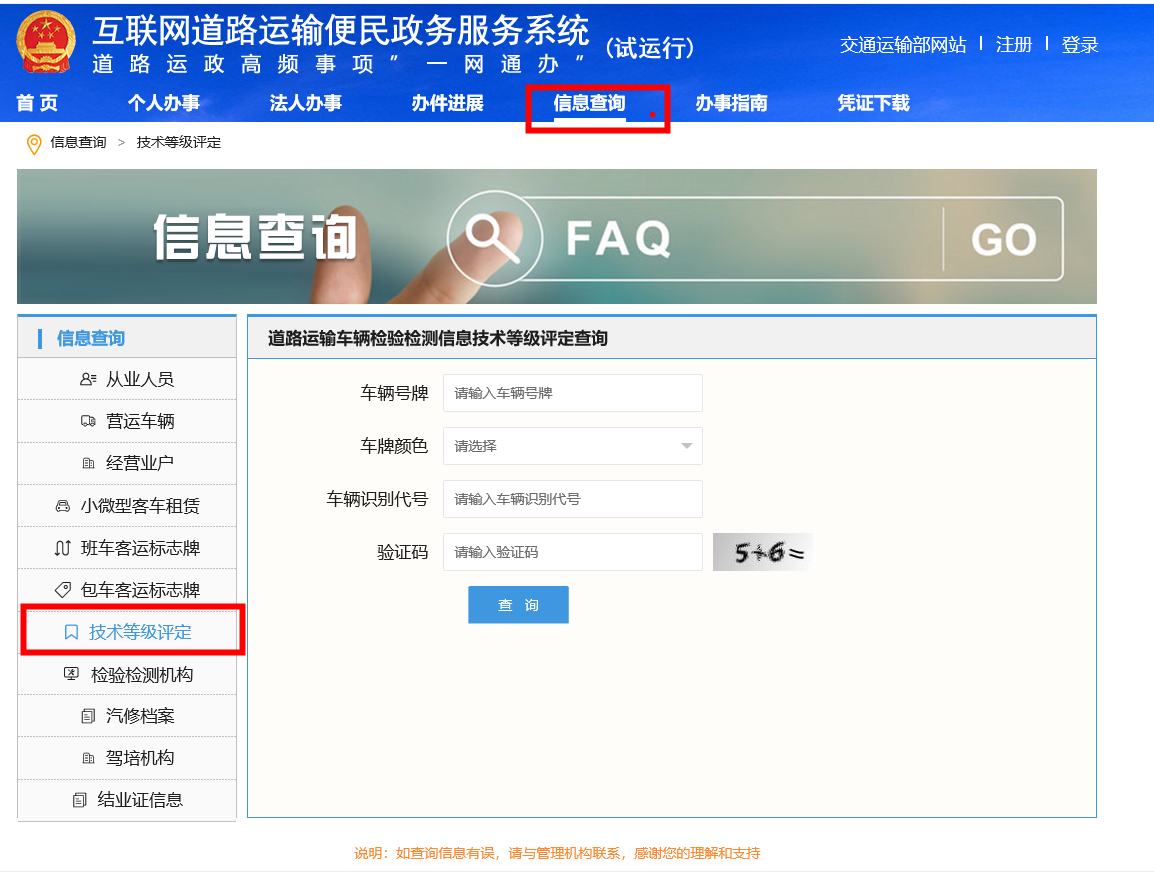The height and width of the screenshot is (875, 1154).
Task: Click the 检验检测机构 monitor icon
Action: click(x=71, y=675)
